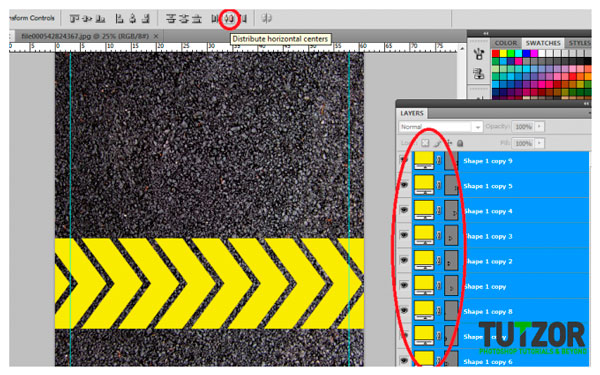Screen dimensions: 600x375
Task: Open the clone source dock icon
Action: point(479,73)
